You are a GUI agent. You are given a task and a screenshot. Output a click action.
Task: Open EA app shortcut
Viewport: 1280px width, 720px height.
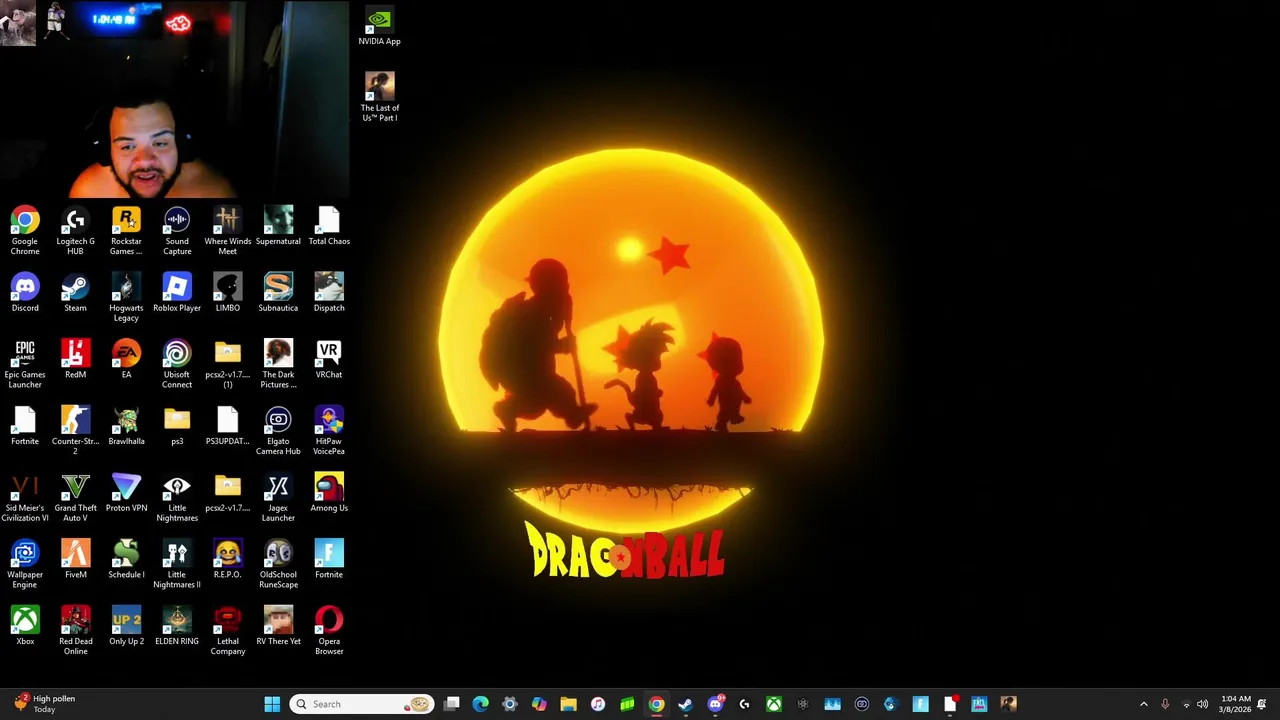[126, 360]
